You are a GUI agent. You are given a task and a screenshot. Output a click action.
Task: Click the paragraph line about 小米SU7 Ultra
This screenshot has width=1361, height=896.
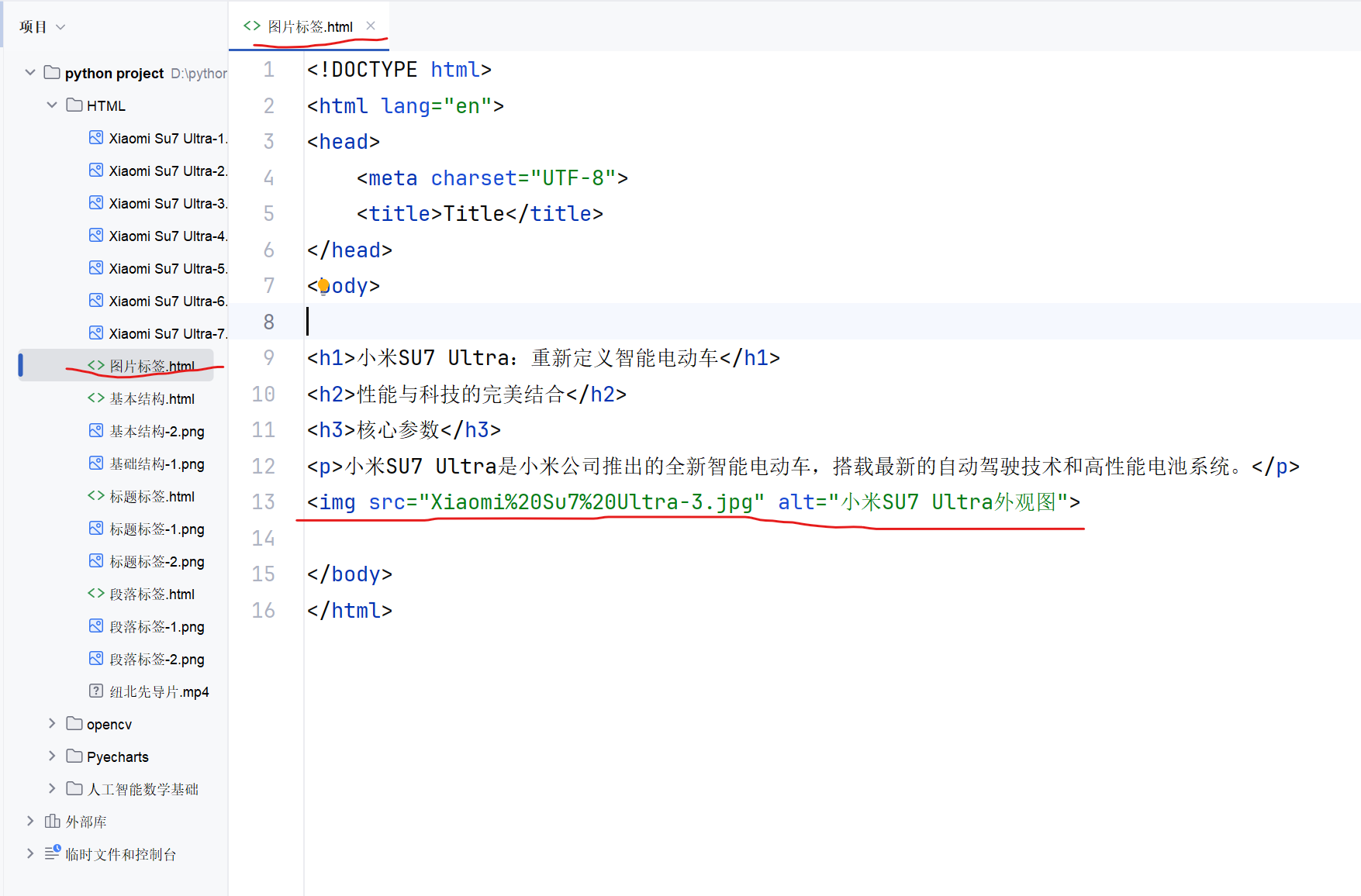pos(803,467)
